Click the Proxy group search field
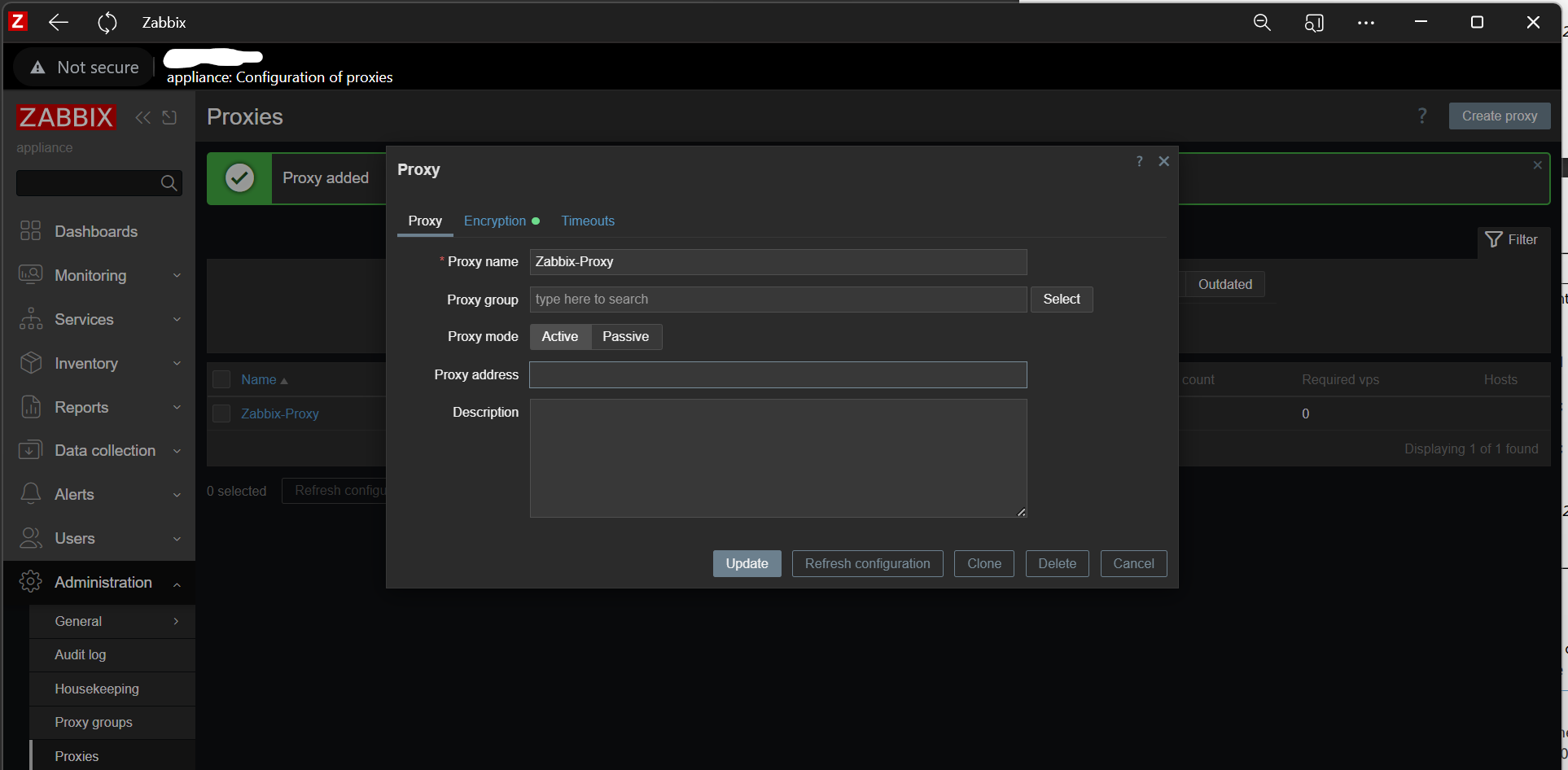 (x=778, y=300)
